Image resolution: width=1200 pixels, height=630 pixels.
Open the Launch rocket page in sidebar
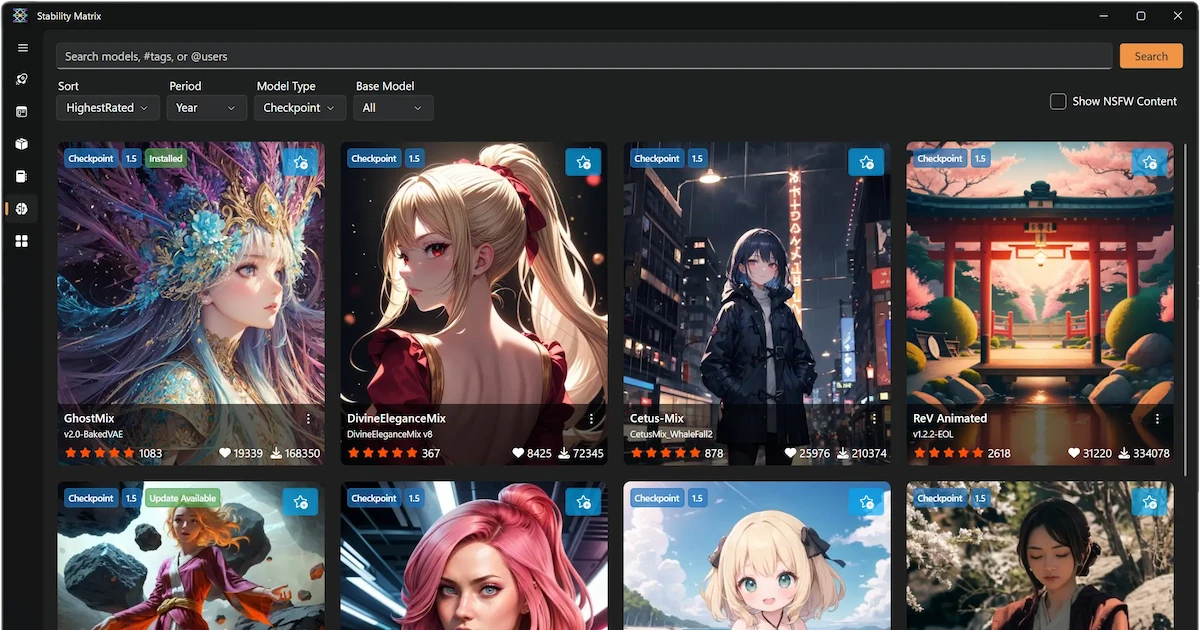point(22,79)
